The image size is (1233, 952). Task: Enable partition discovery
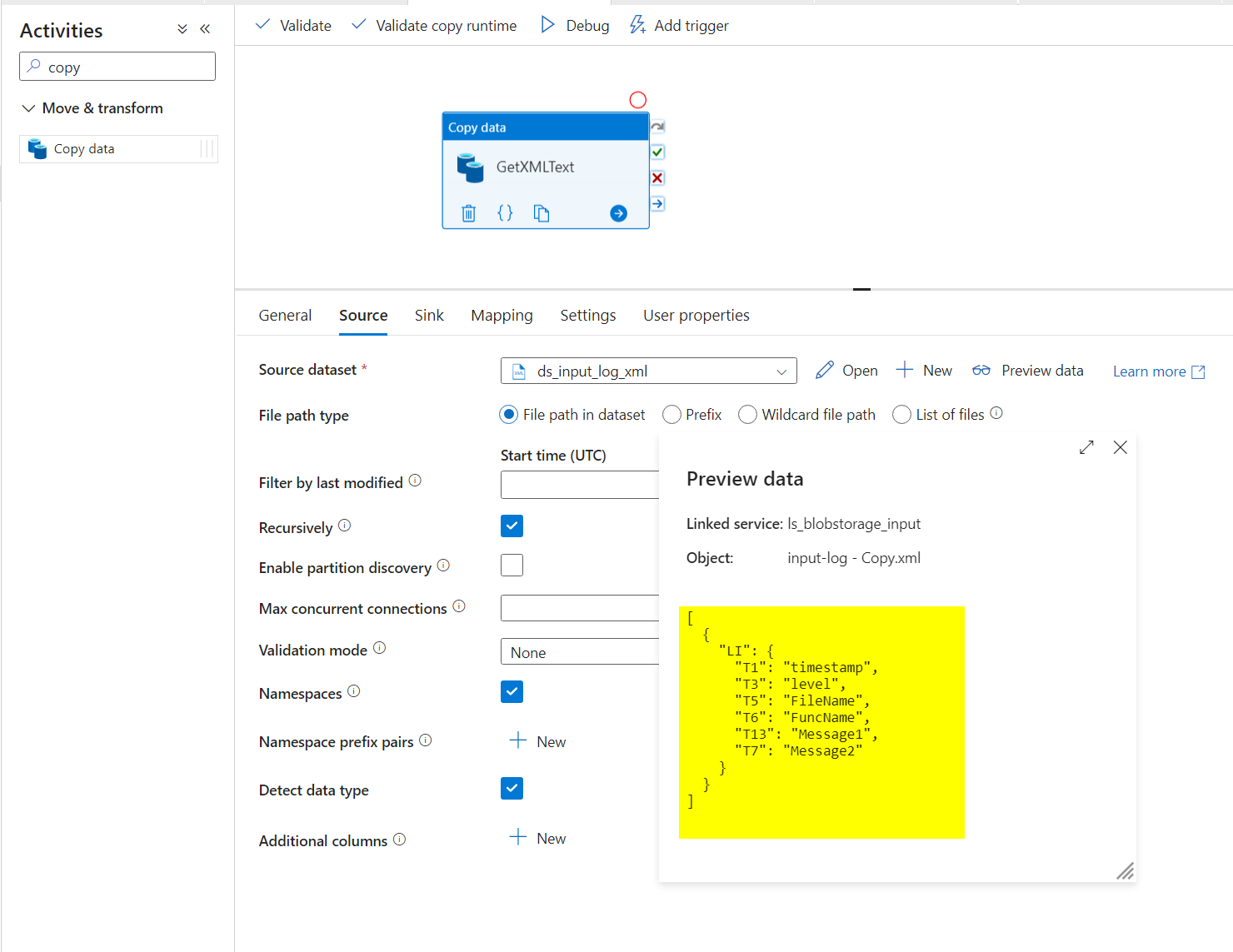pyautogui.click(x=512, y=565)
